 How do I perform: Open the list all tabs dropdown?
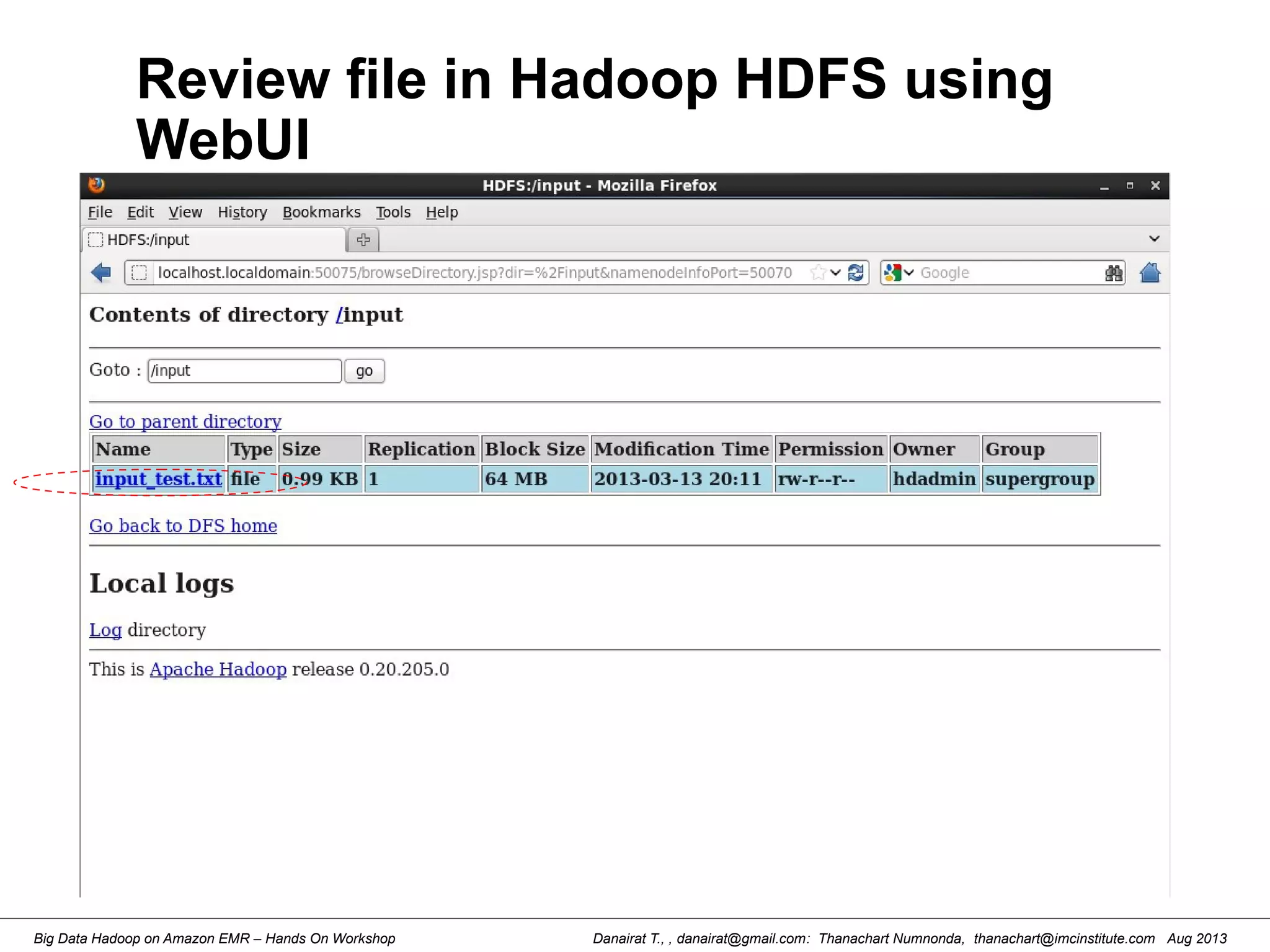[x=1154, y=239]
